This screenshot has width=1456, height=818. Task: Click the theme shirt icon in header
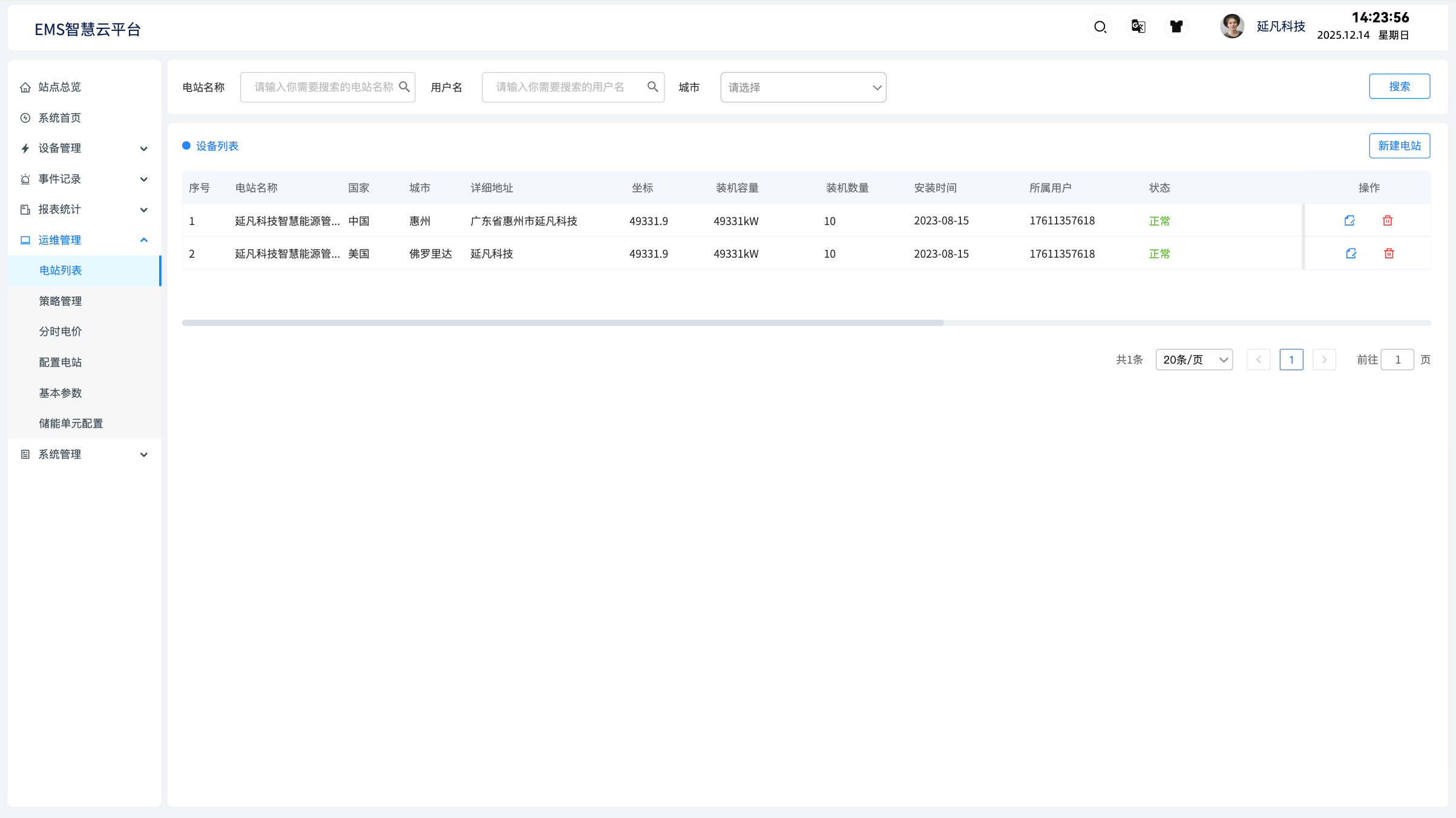coord(1176,27)
